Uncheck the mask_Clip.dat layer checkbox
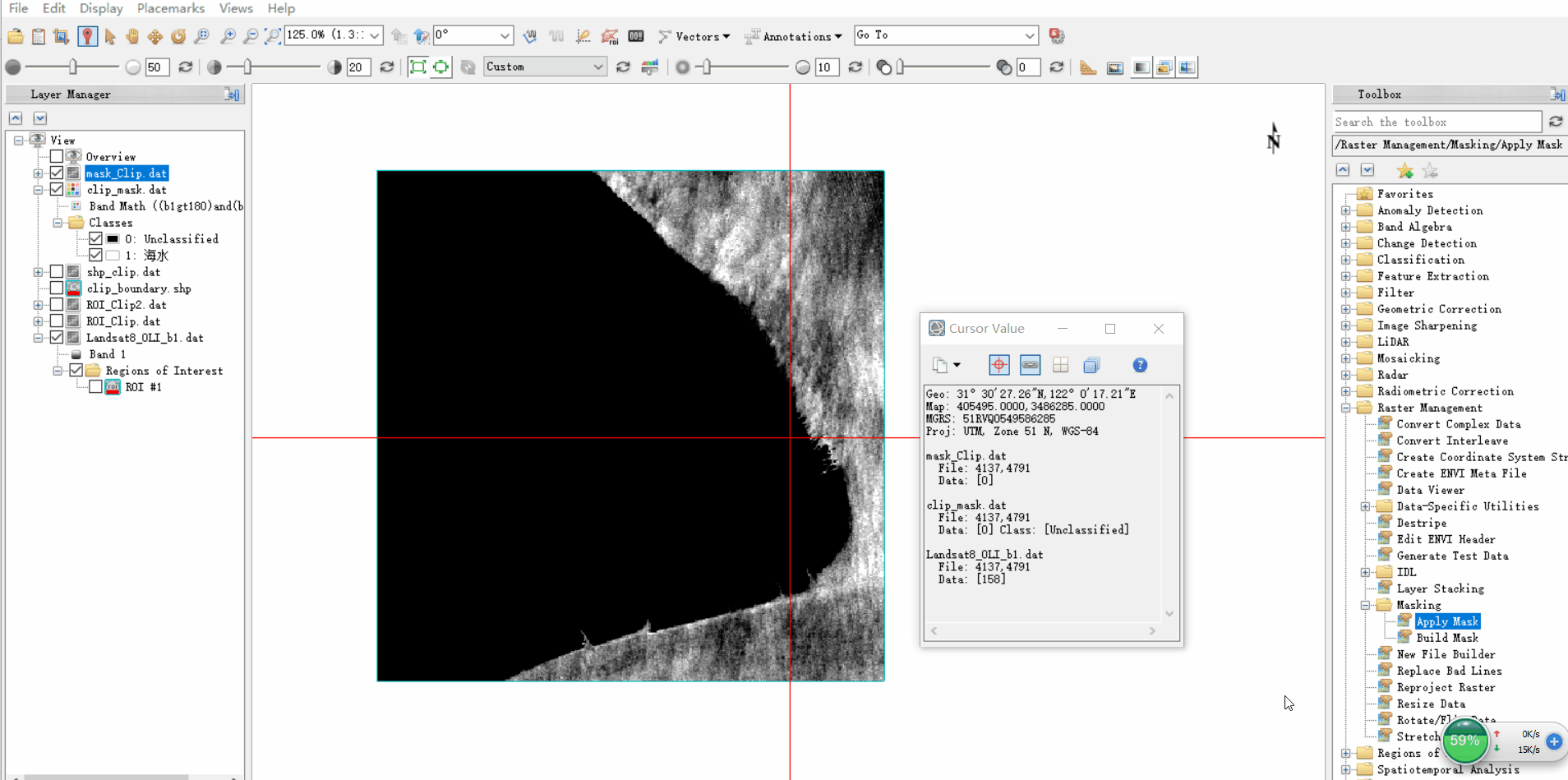This screenshot has height=780, width=1568. pyautogui.click(x=57, y=173)
